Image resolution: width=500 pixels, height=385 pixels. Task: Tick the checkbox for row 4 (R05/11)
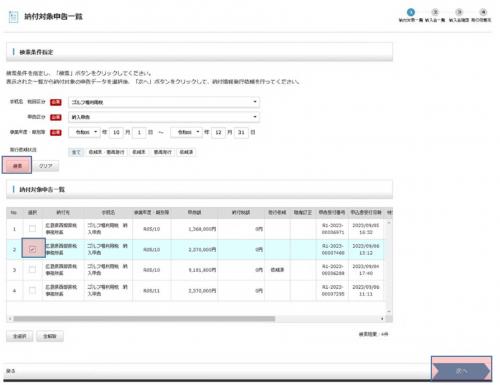pos(32,290)
